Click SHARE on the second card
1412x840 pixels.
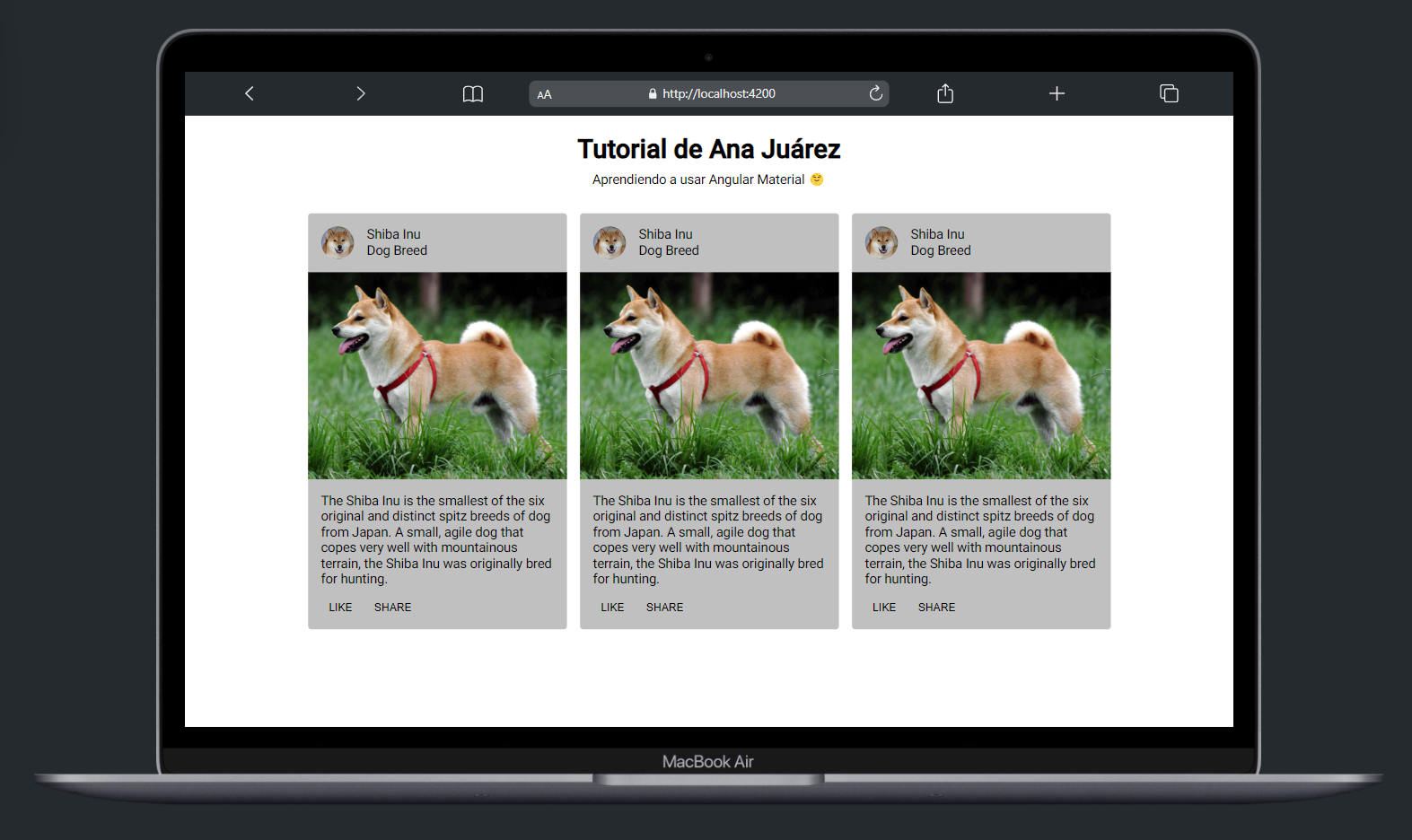tap(664, 608)
